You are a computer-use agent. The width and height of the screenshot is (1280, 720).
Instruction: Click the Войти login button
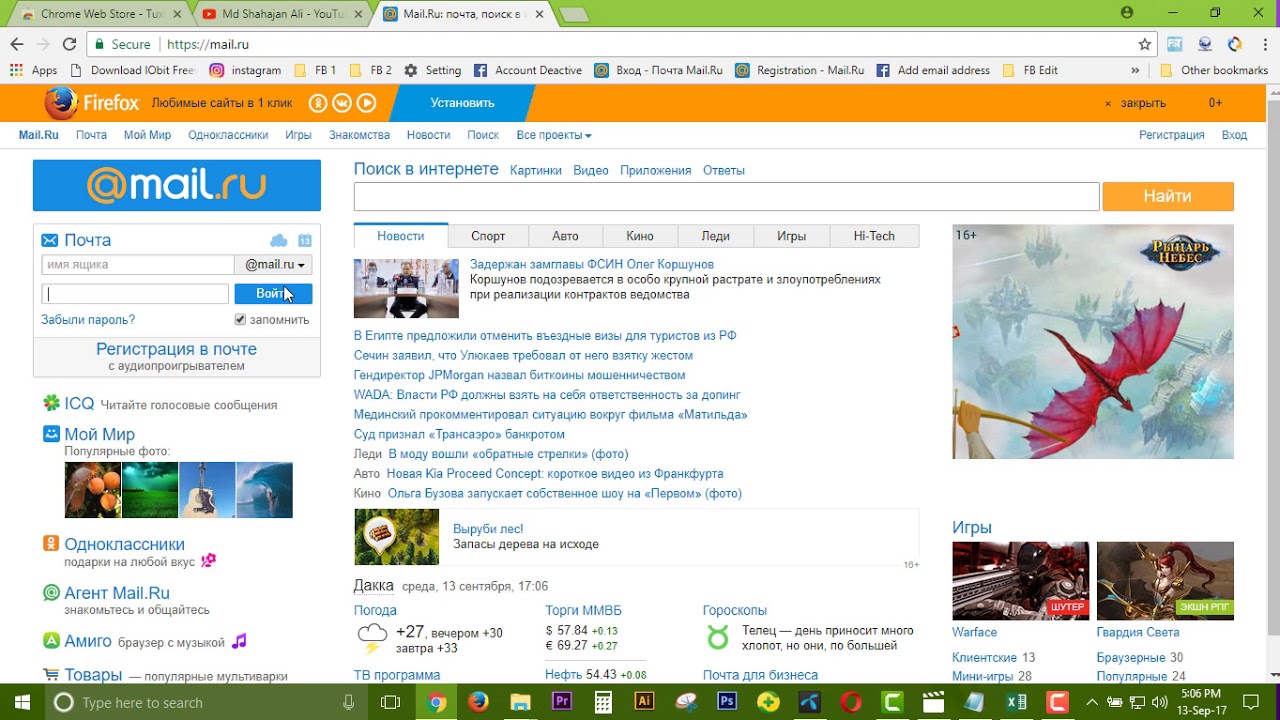point(273,293)
